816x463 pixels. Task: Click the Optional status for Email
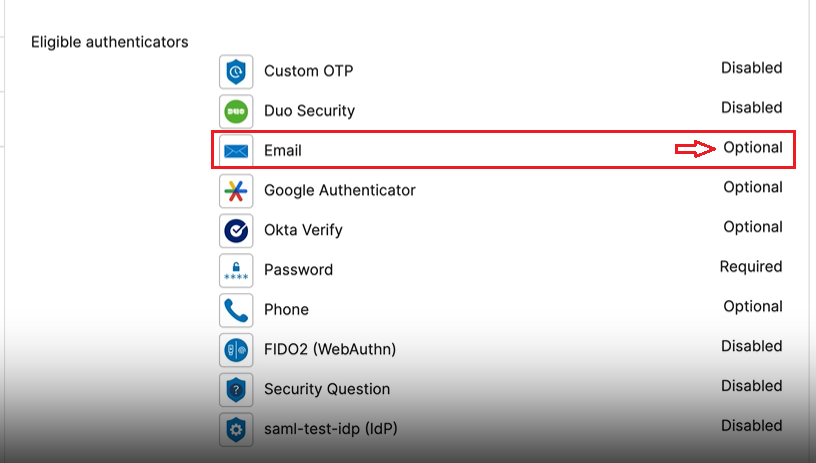(x=753, y=148)
